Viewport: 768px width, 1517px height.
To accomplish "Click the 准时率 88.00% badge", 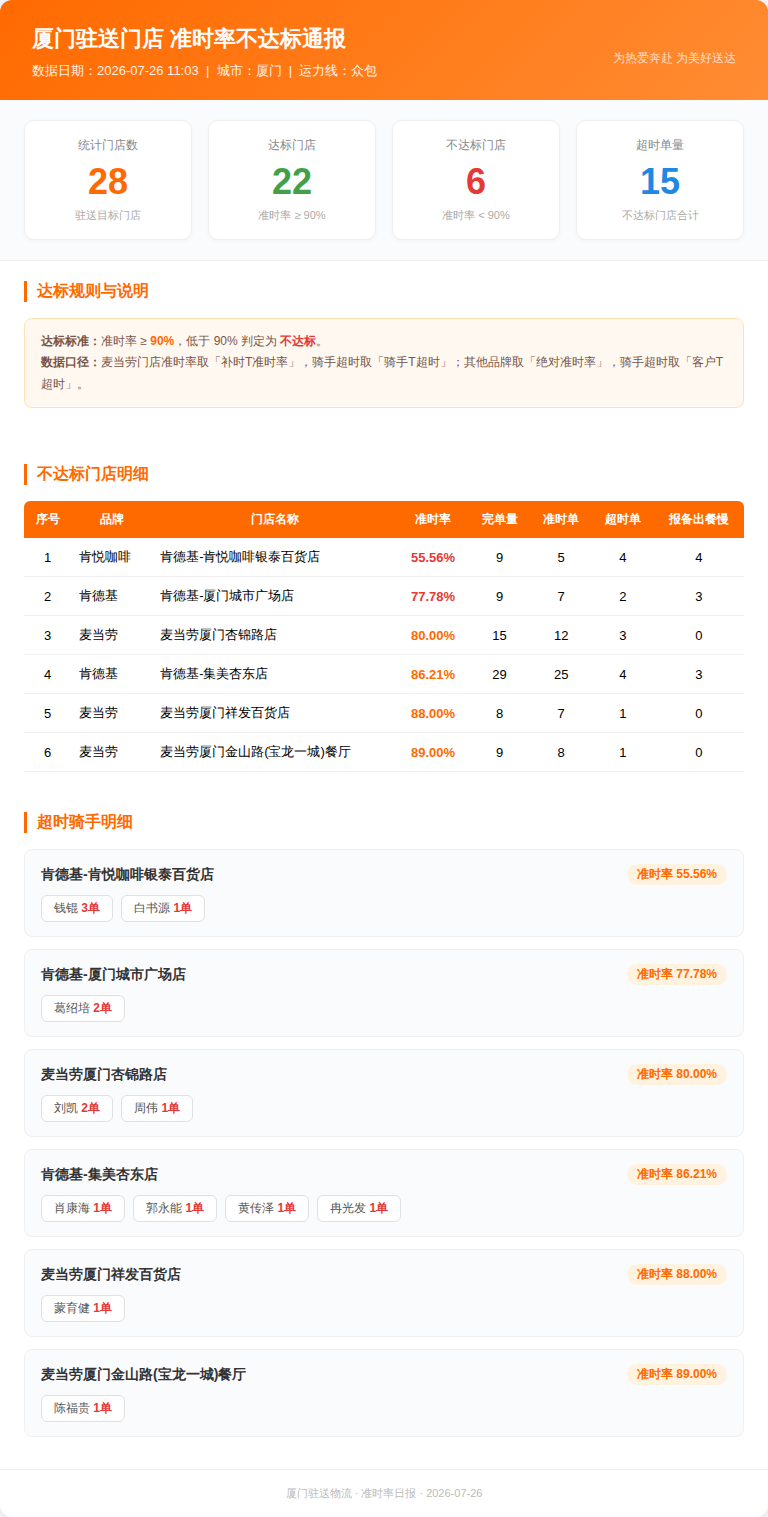I will pos(677,1274).
